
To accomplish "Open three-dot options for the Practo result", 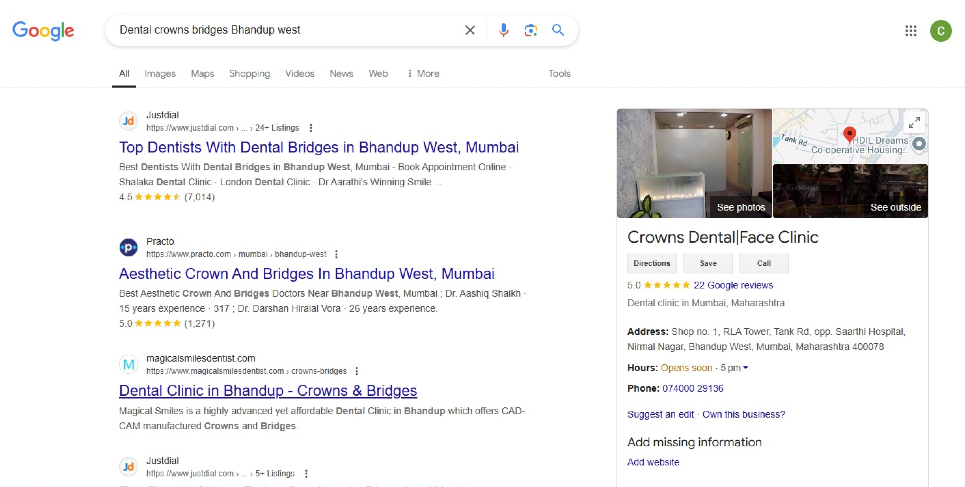I will point(336,254).
